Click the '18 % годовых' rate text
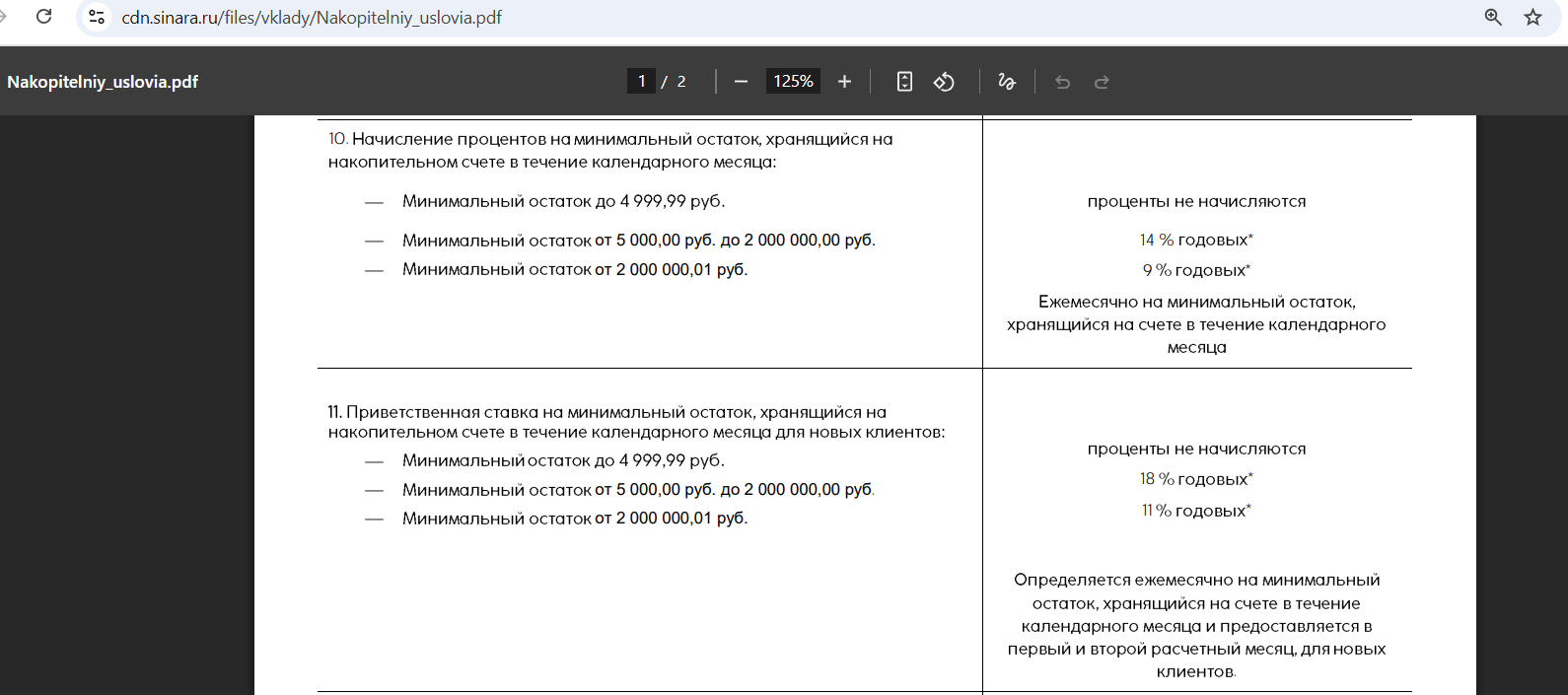The height and width of the screenshot is (695, 1568). tap(1196, 479)
